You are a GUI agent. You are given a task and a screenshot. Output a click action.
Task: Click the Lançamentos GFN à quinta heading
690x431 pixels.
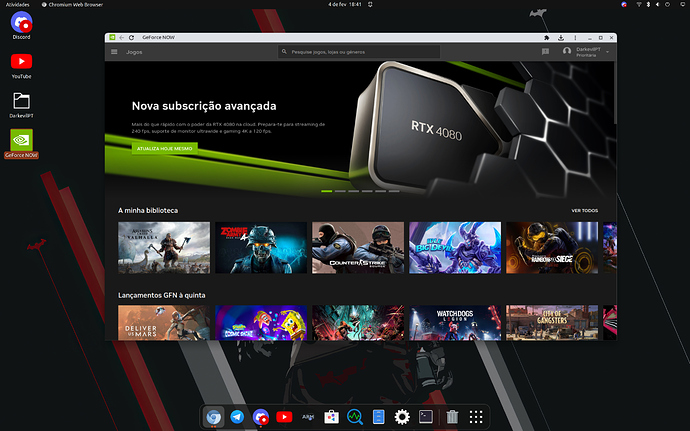click(161, 295)
